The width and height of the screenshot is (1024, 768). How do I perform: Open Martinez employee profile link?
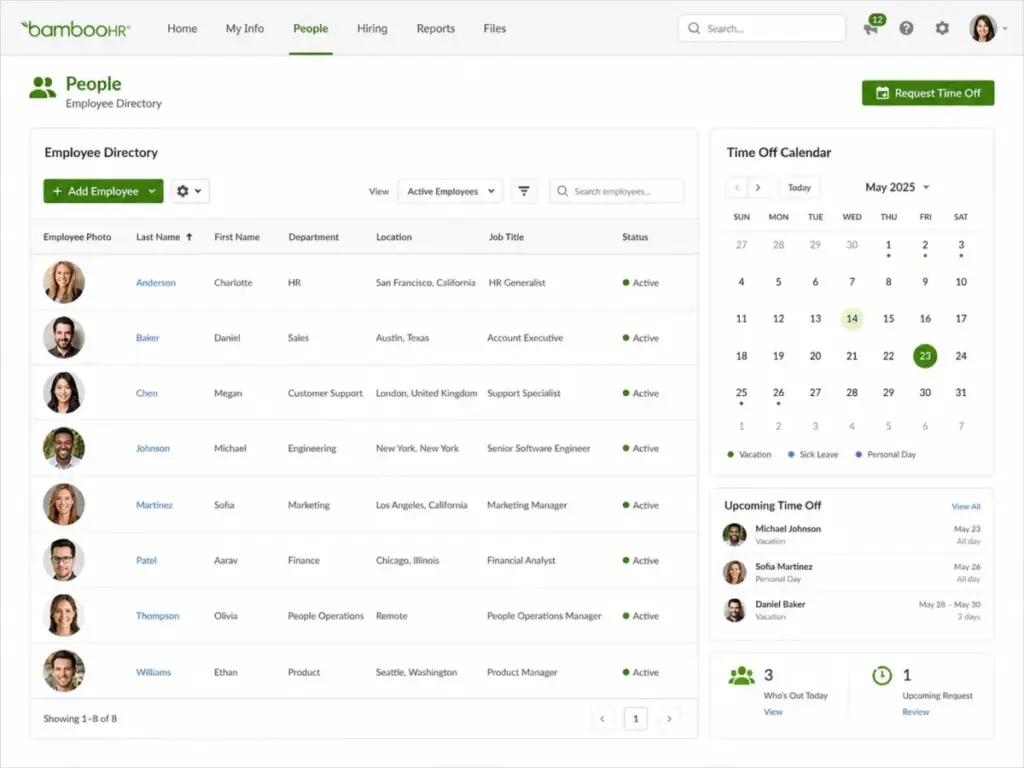click(x=154, y=505)
